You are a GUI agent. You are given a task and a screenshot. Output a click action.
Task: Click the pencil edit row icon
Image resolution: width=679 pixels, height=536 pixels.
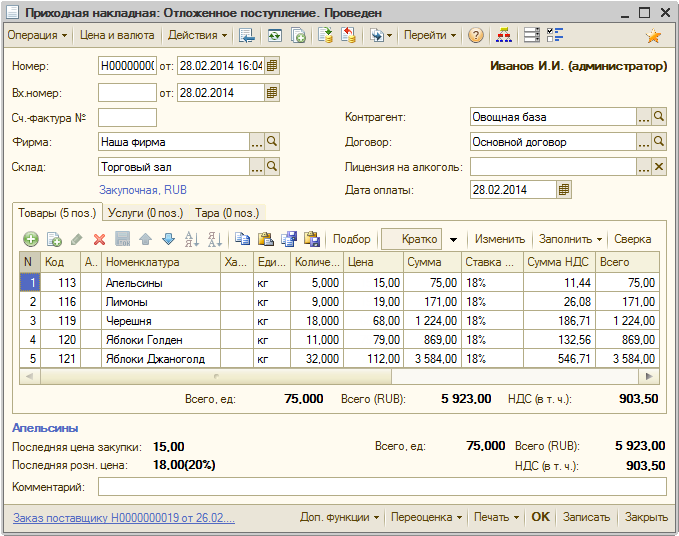click(77, 239)
